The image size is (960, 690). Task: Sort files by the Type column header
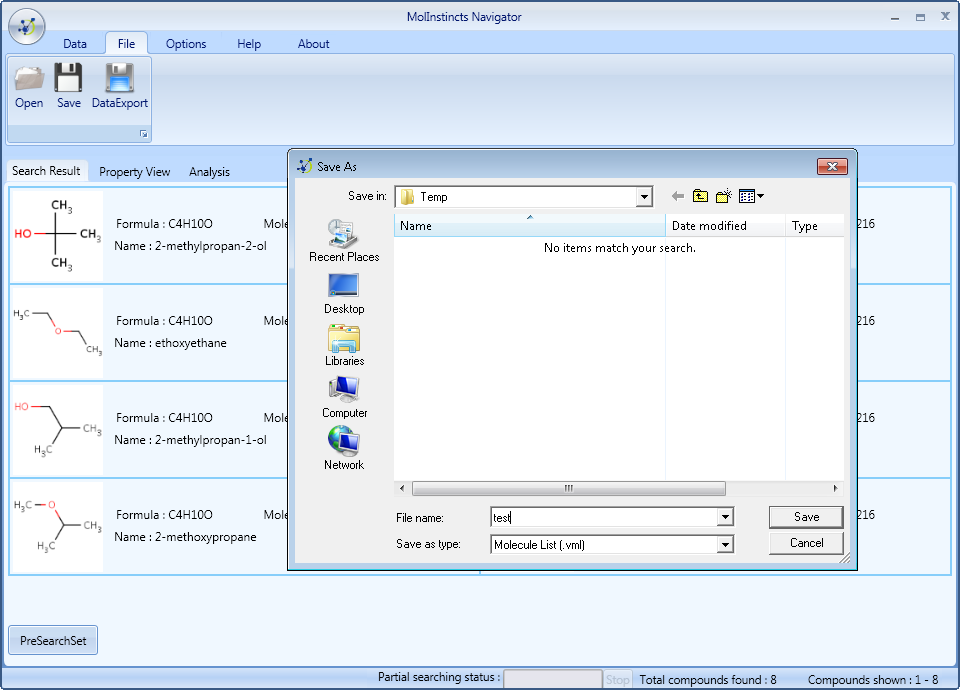click(815, 225)
